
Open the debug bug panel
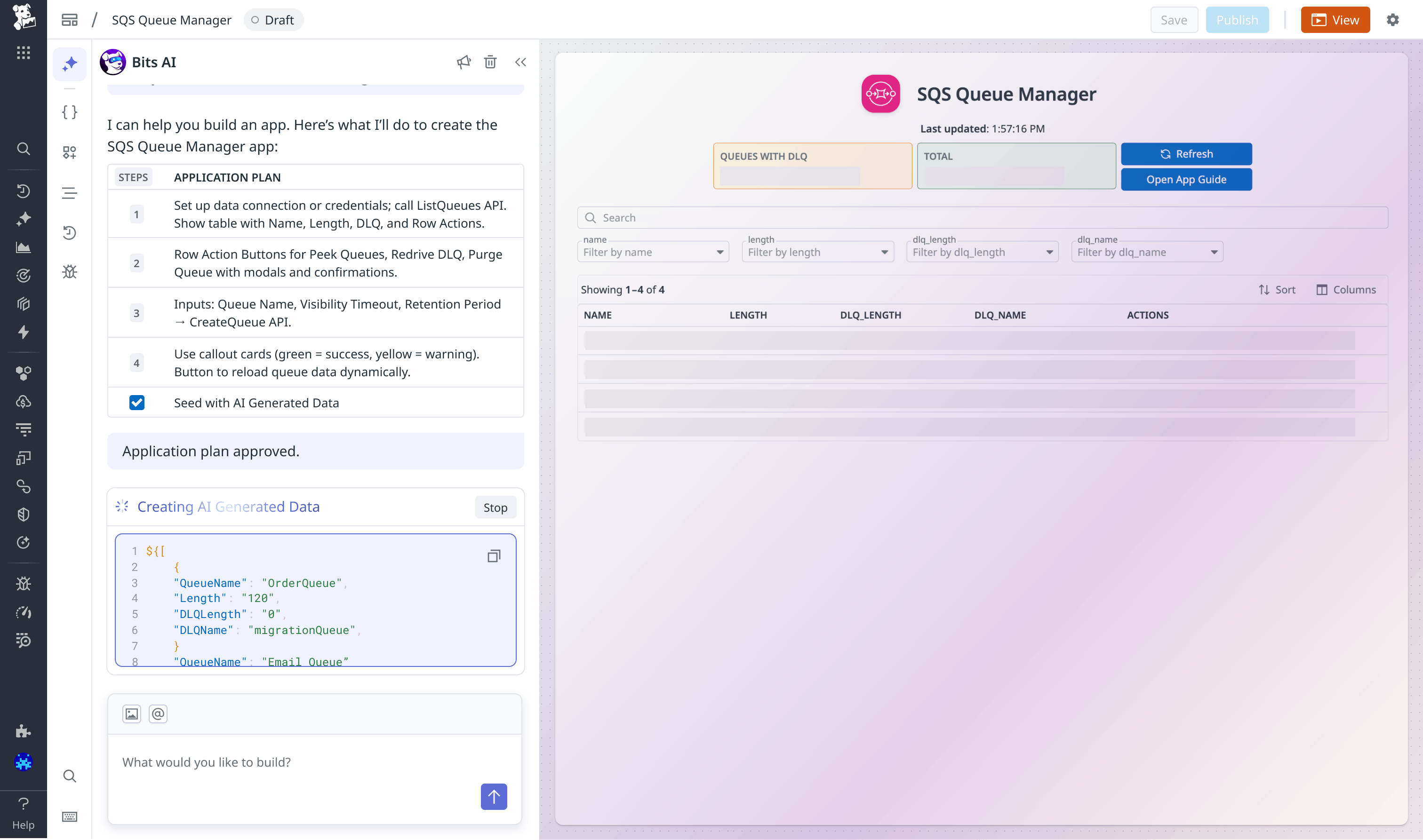70,272
